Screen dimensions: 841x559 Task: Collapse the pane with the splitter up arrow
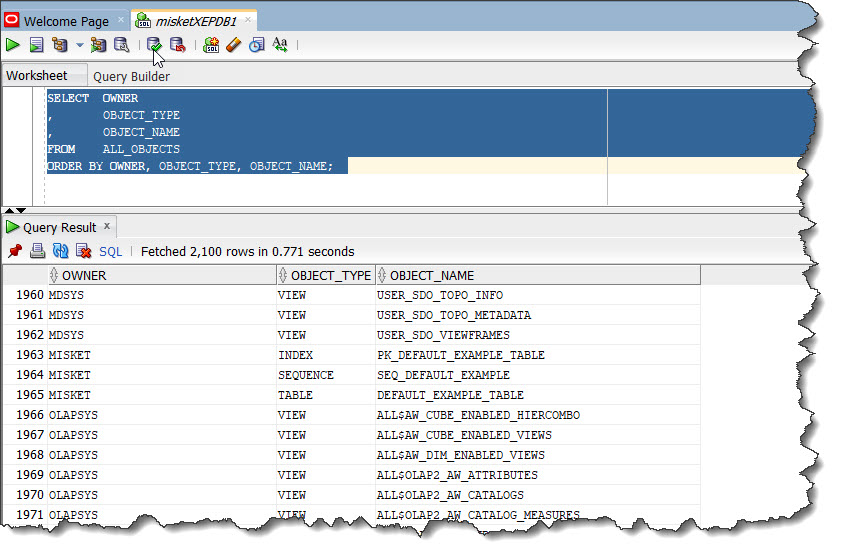[x=9, y=210]
